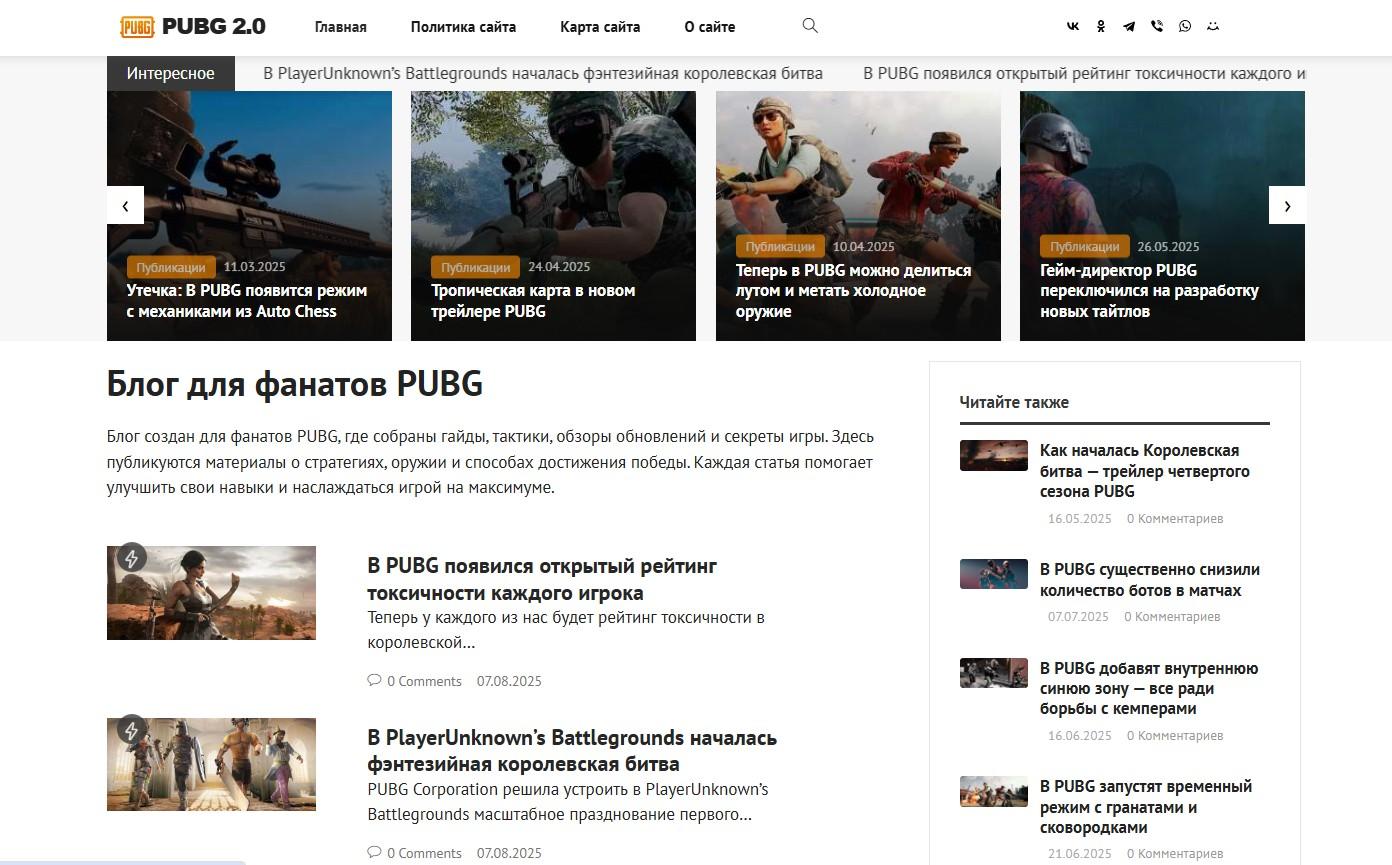Open ticker headline about фэнтезийная королевская битва

coord(543,73)
